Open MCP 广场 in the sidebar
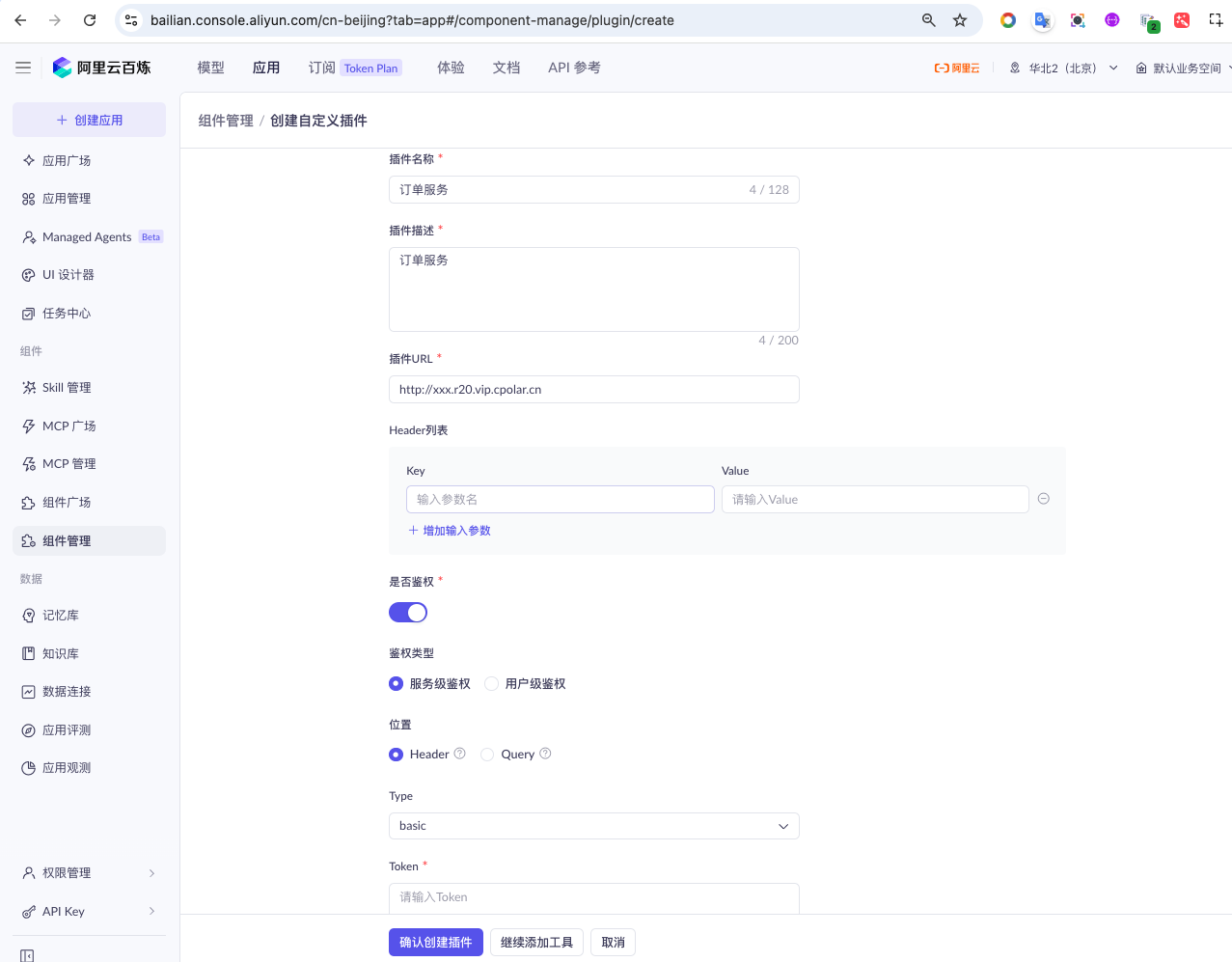 89,426
